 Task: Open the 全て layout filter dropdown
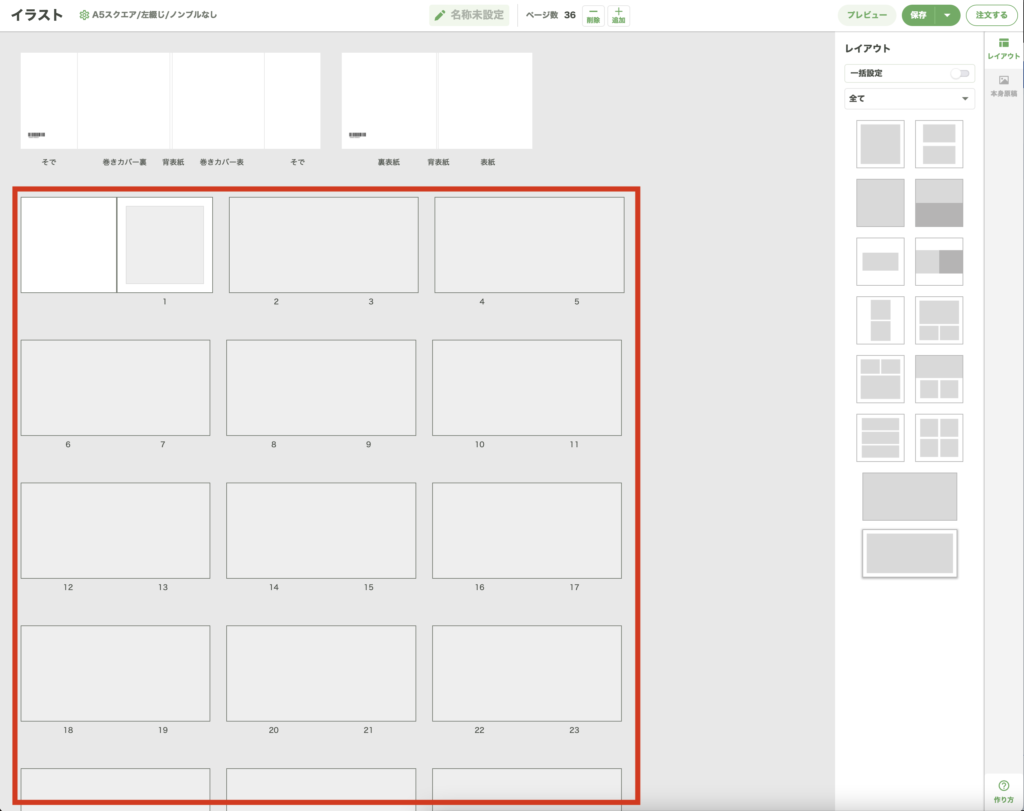(909, 99)
